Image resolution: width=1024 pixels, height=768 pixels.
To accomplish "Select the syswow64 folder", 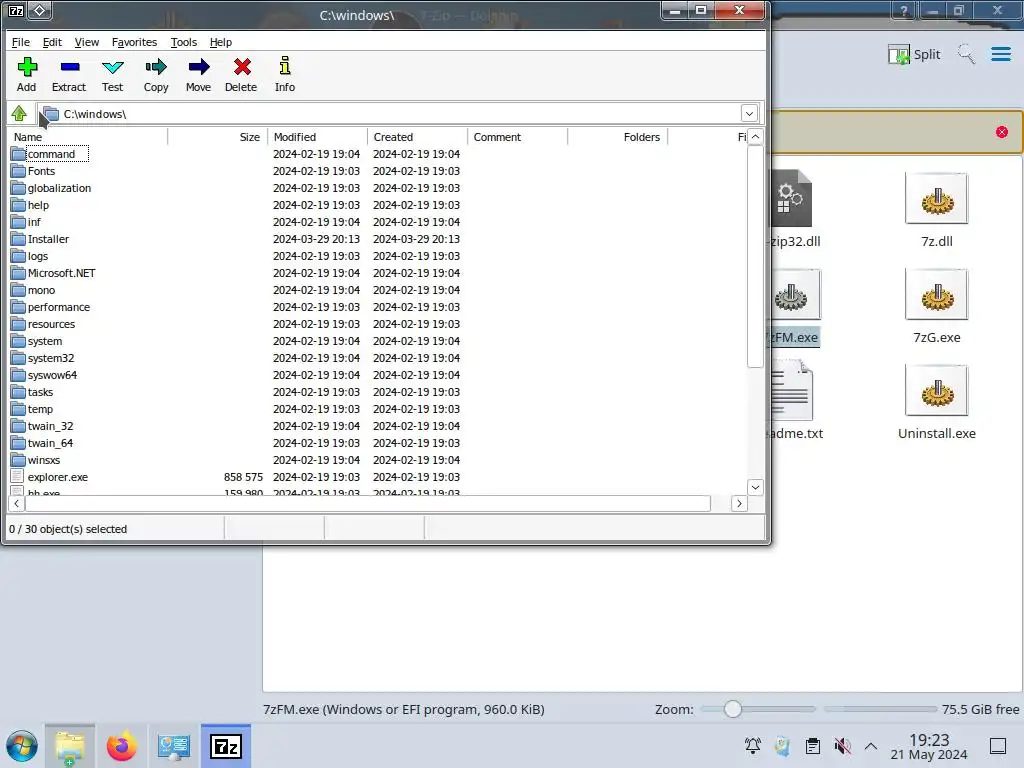I will pyautogui.click(x=52, y=375).
